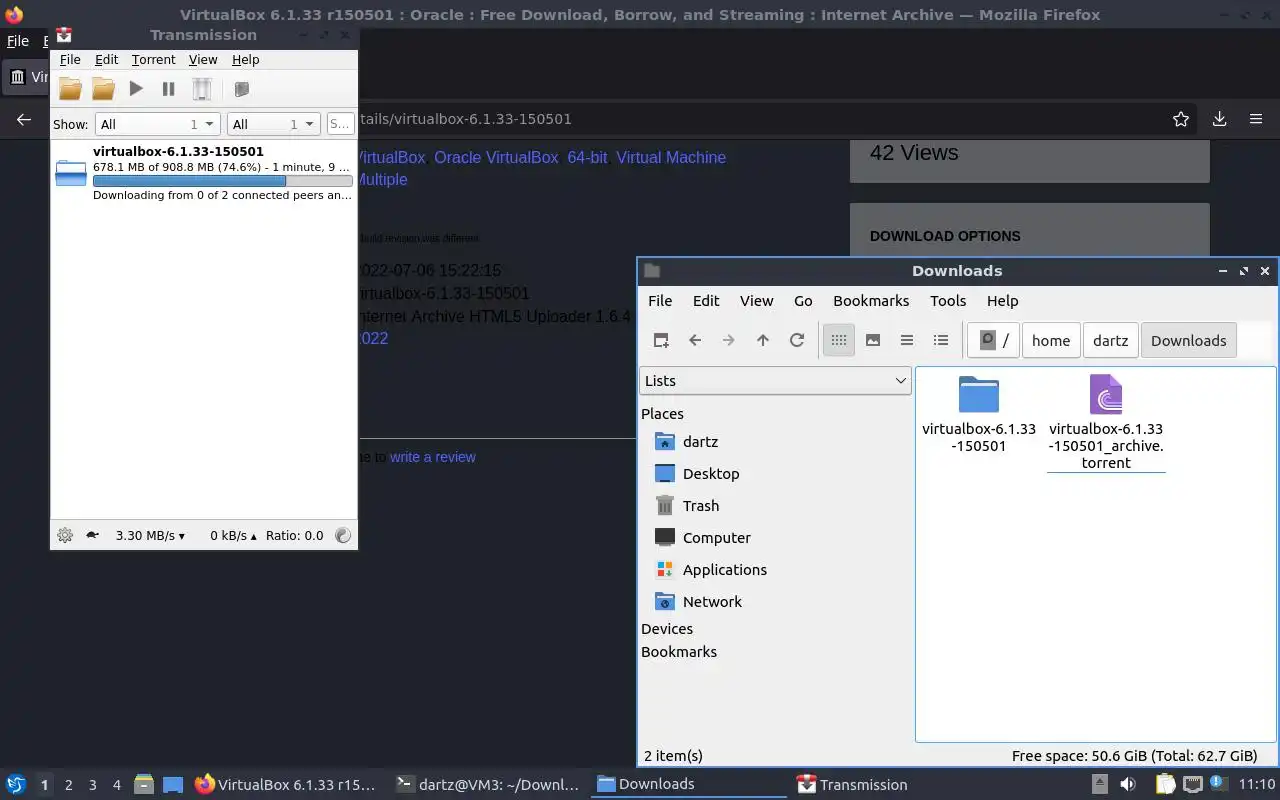Open torrent properties icon in Transmission
This screenshot has width=1280, height=800.
click(x=241, y=89)
